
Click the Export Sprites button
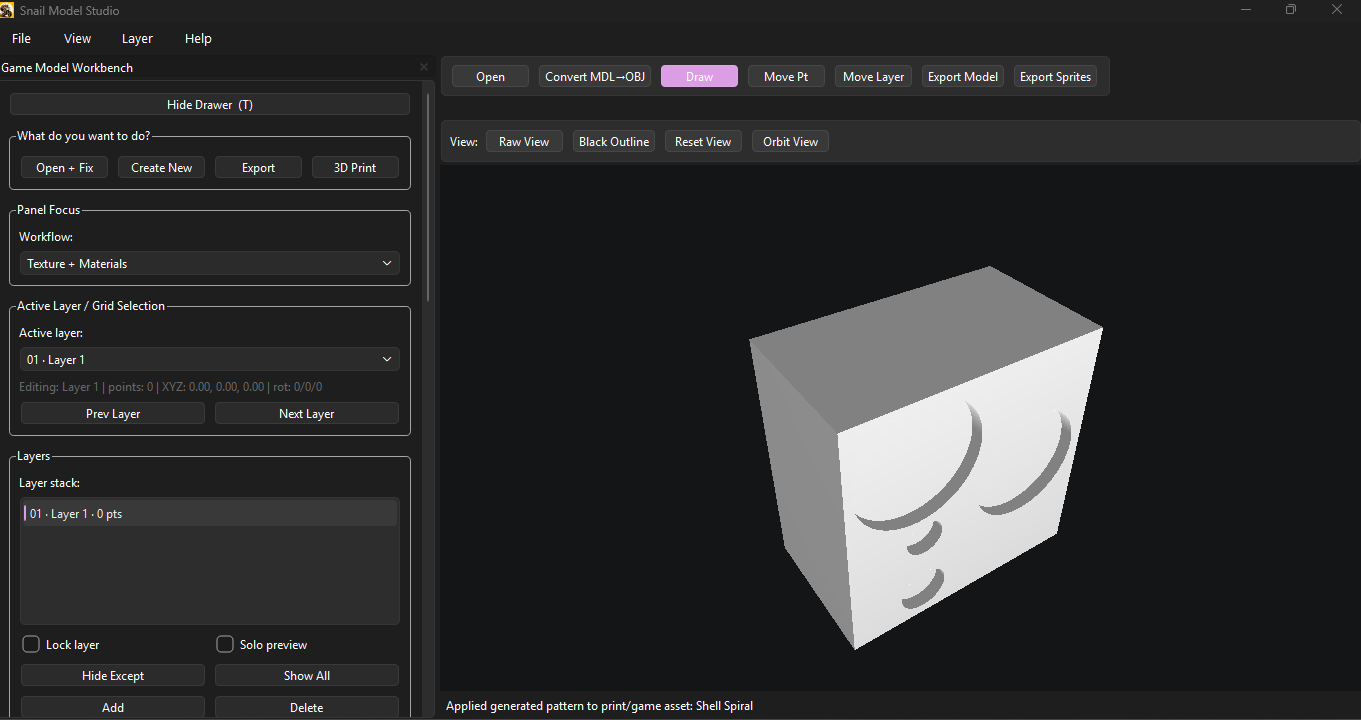click(1055, 76)
